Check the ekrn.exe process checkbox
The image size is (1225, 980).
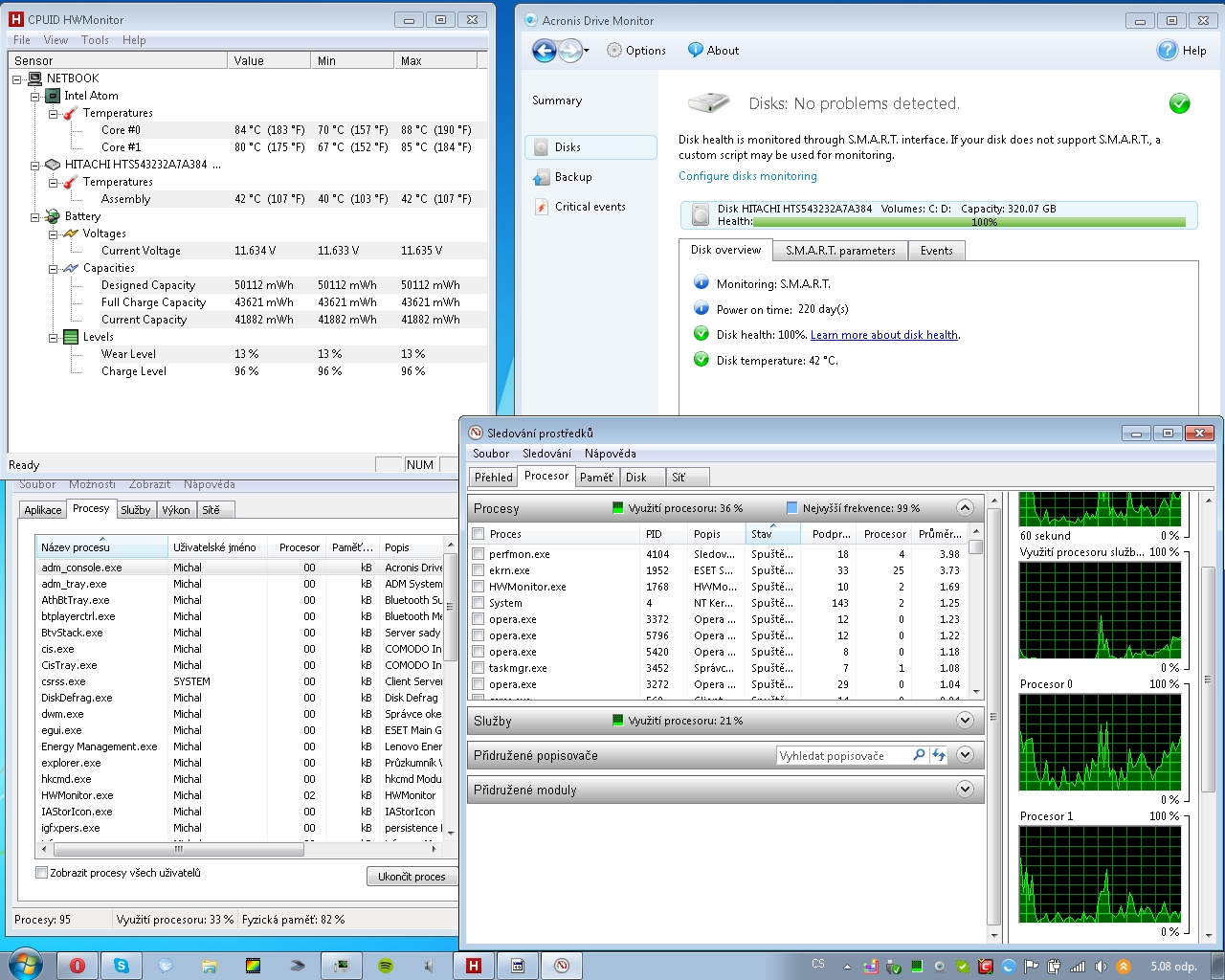(x=479, y=570)
